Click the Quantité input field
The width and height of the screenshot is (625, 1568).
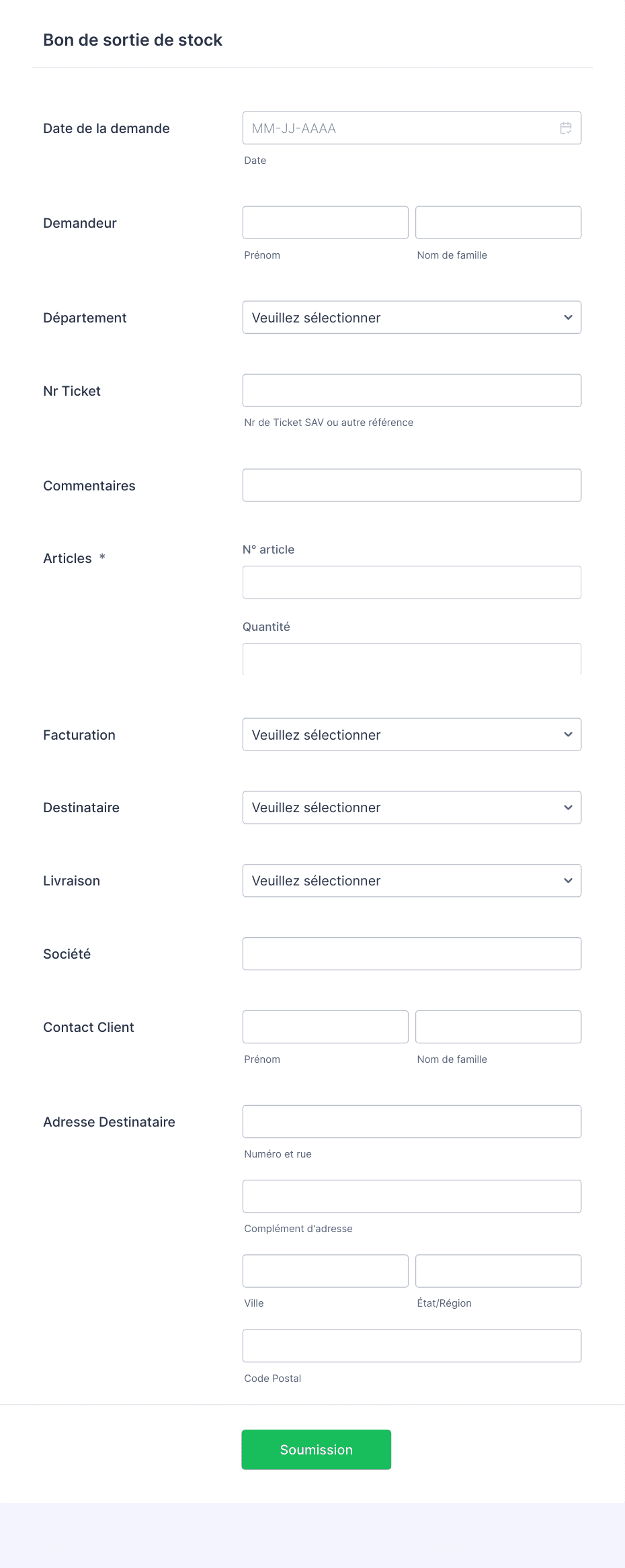click(411, 660)
